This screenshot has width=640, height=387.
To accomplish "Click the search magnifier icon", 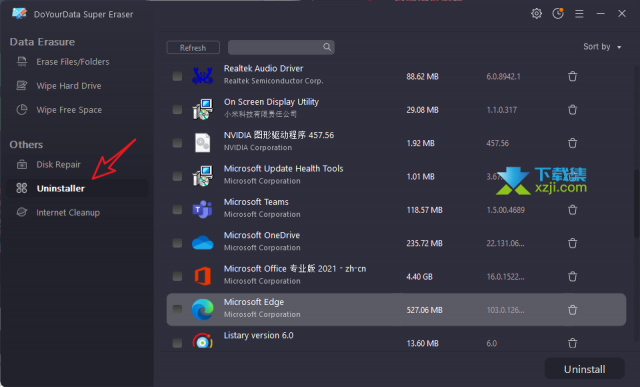I will (x=327, y=47).
